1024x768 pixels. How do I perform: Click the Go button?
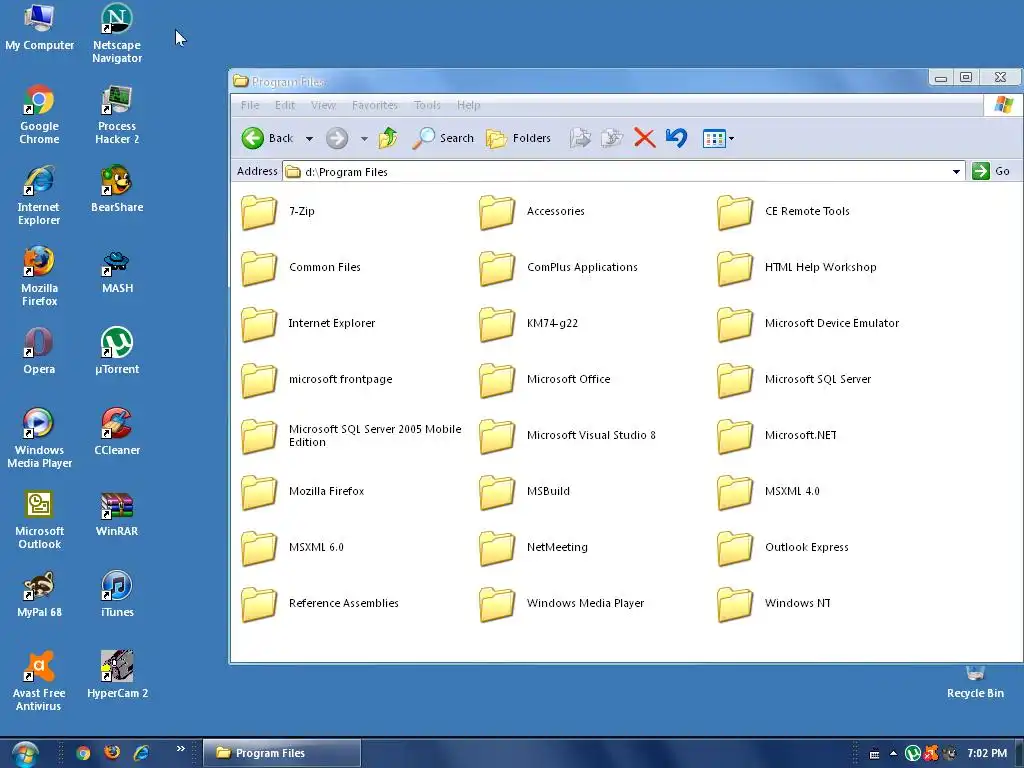click(991, 171)
